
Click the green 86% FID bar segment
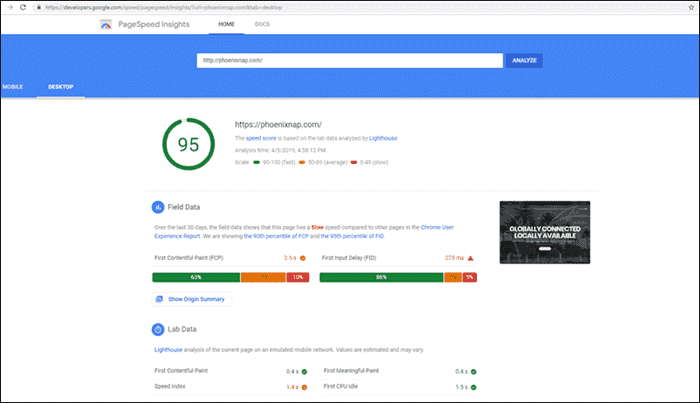(x=381, y=277)
